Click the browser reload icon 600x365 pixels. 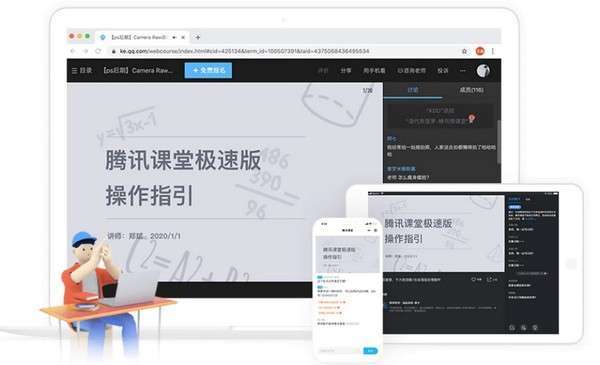98,51
